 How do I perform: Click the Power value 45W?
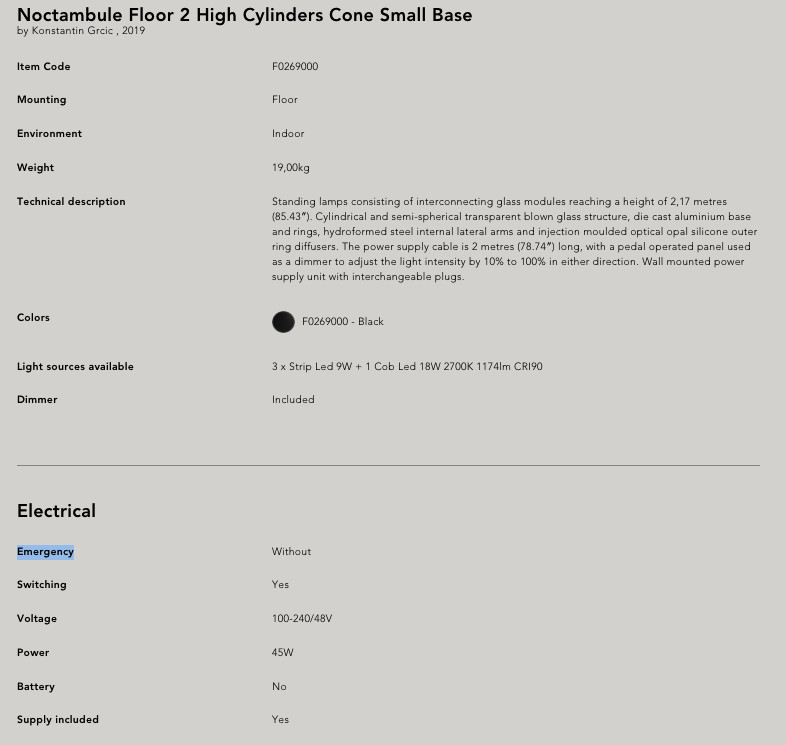283,653
